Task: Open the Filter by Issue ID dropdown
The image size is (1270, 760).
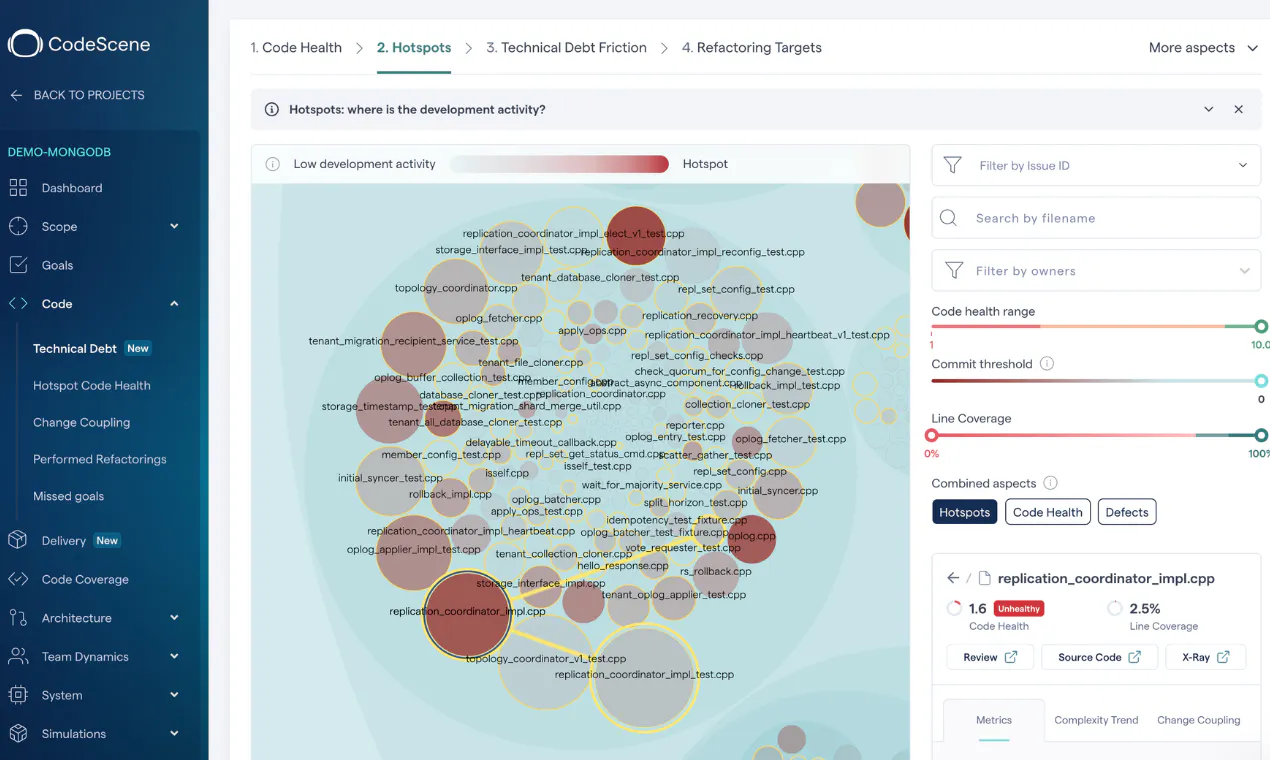Action: [x=1096, y=165]
